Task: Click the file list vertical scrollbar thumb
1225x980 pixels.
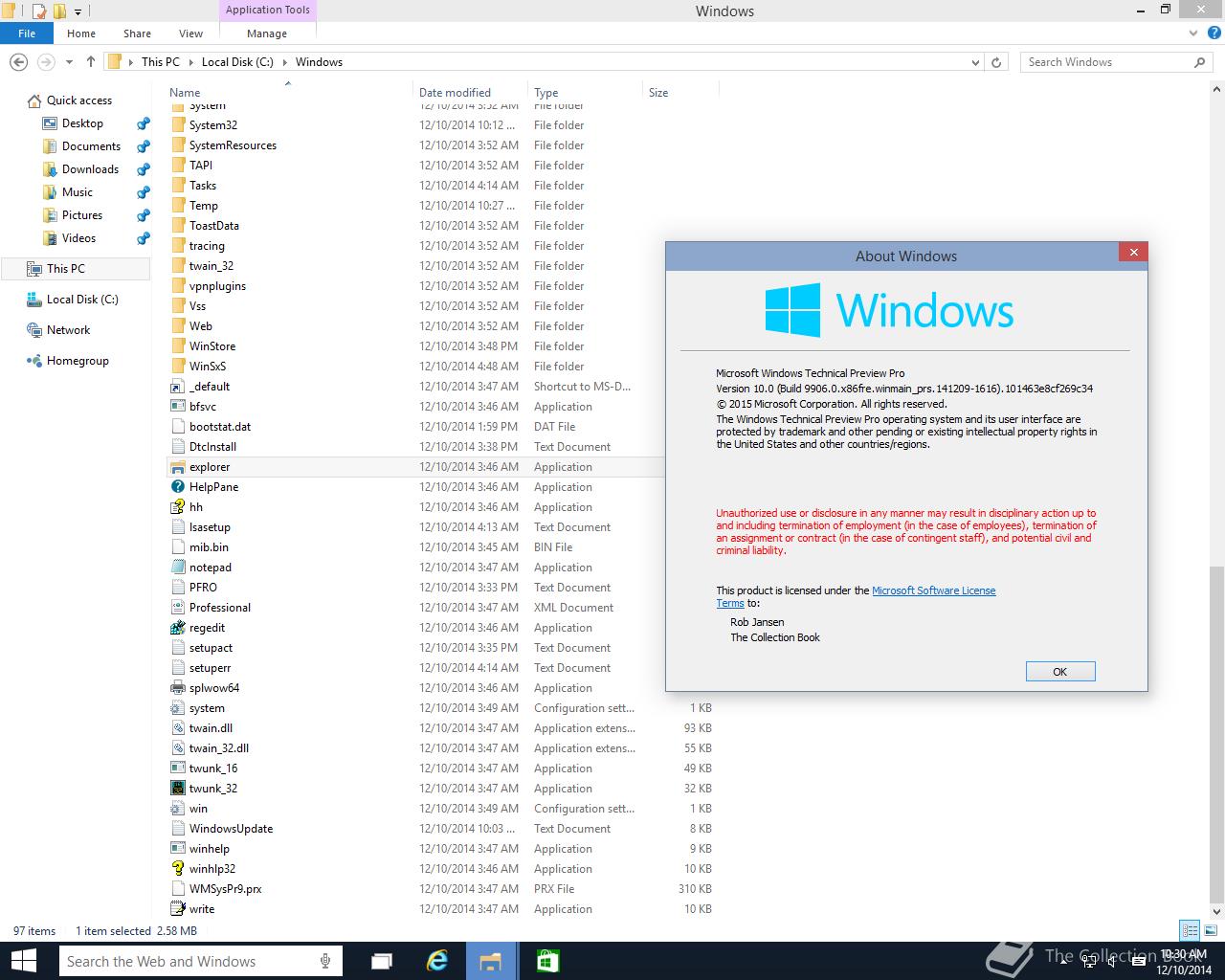Action: 1216,734
